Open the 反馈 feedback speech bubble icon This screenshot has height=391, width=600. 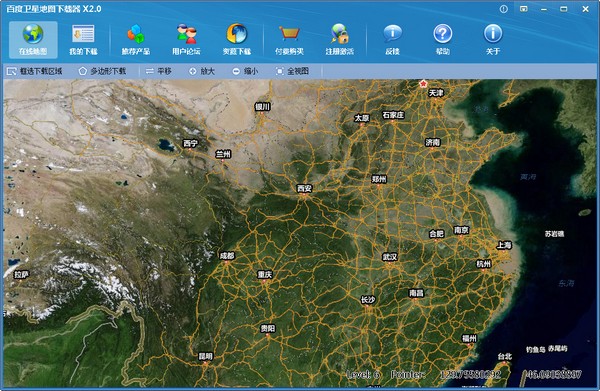coord(392,40)
